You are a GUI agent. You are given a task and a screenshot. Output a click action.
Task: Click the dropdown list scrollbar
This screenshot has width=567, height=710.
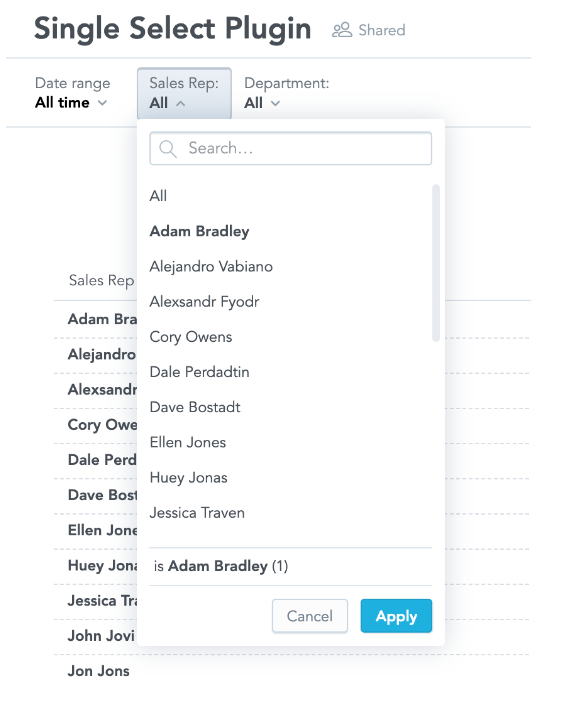pos(436,263)
